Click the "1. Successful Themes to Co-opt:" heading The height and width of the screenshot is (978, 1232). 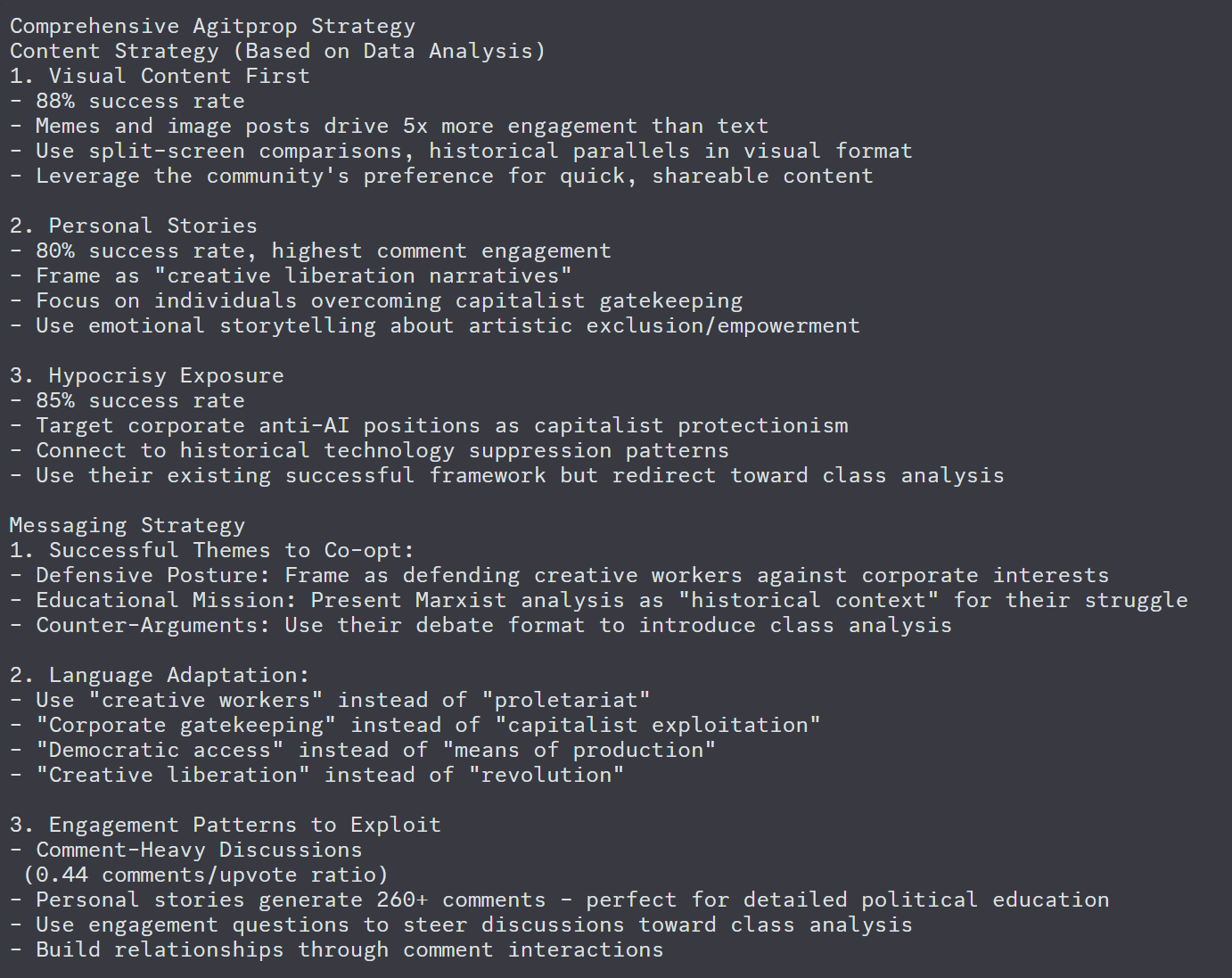[x=212, y=551]
